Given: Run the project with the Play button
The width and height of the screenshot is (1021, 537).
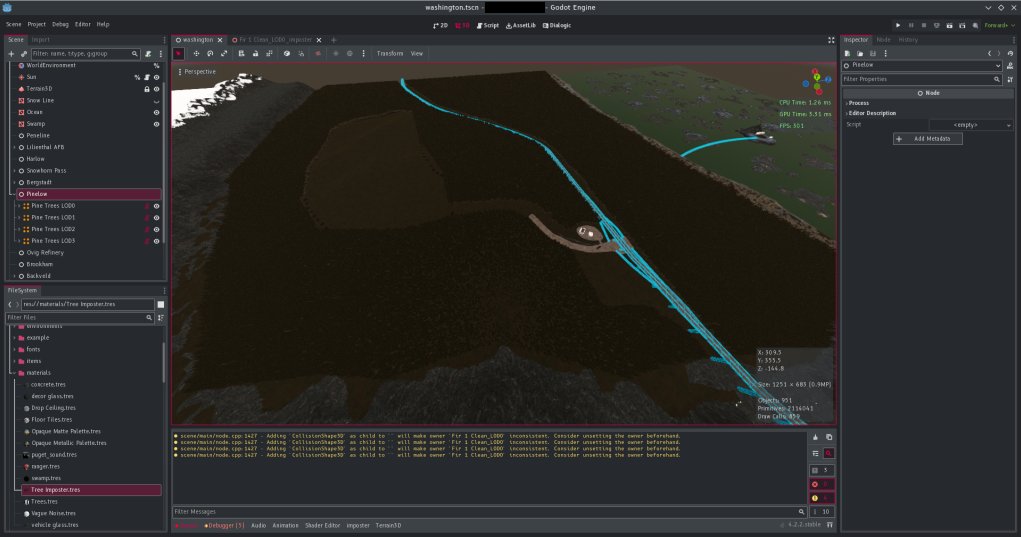Looking at the screenshot, I should coord(898,25).
